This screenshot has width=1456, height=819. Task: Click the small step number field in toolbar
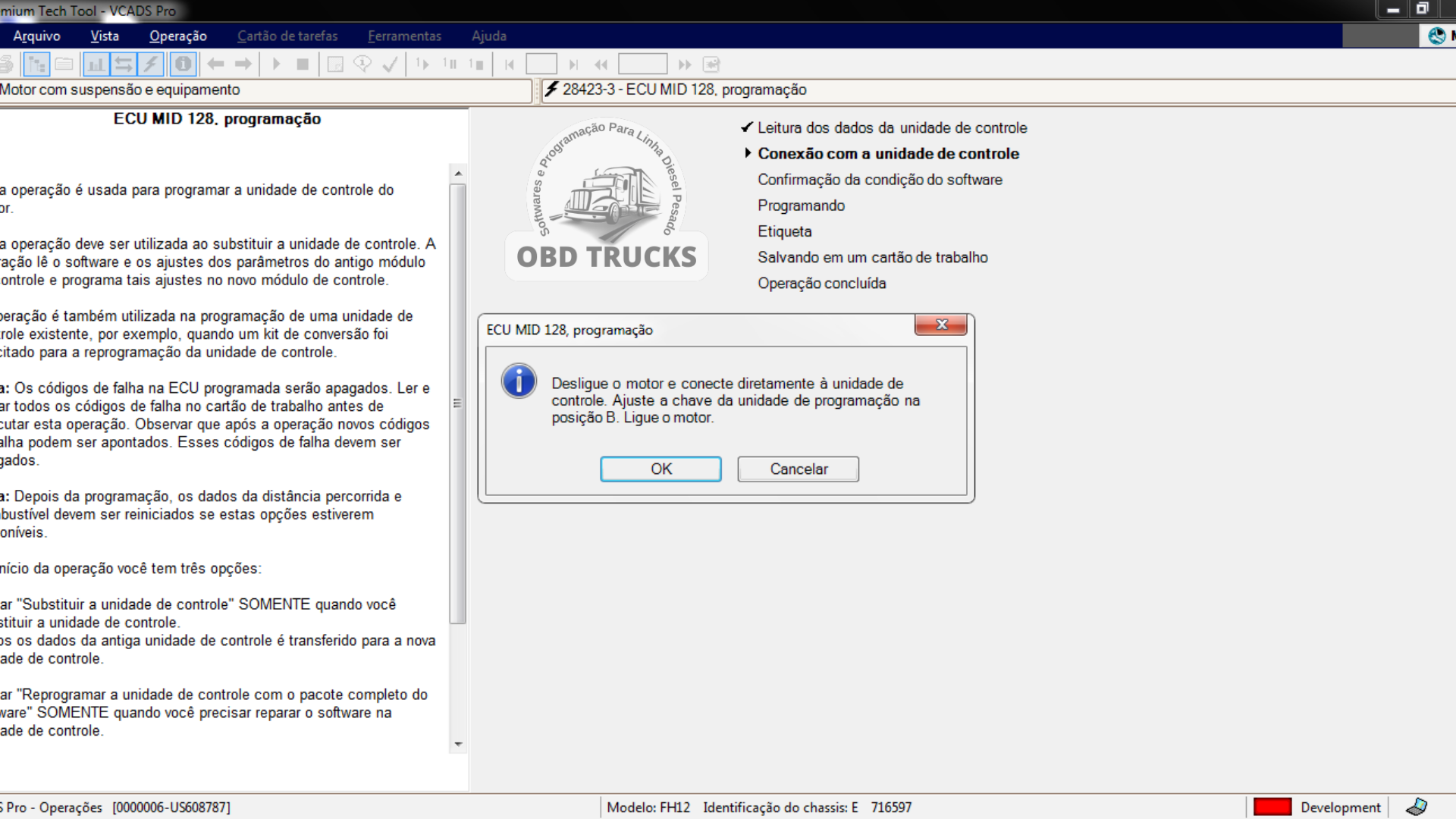click(541, 64)
